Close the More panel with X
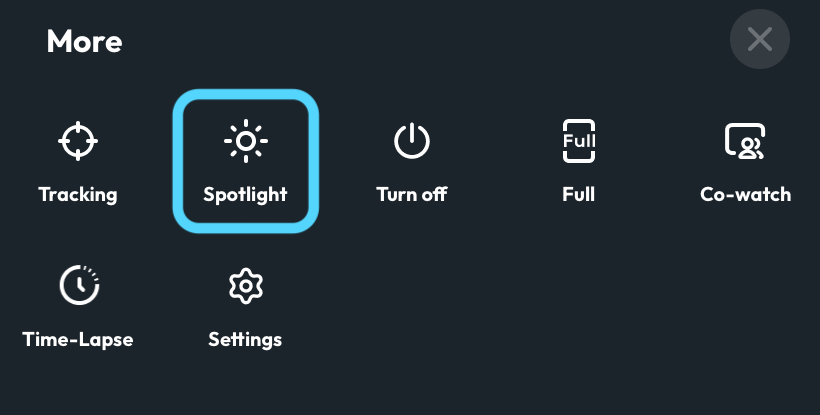820x415 pixels. click(759, 39)
